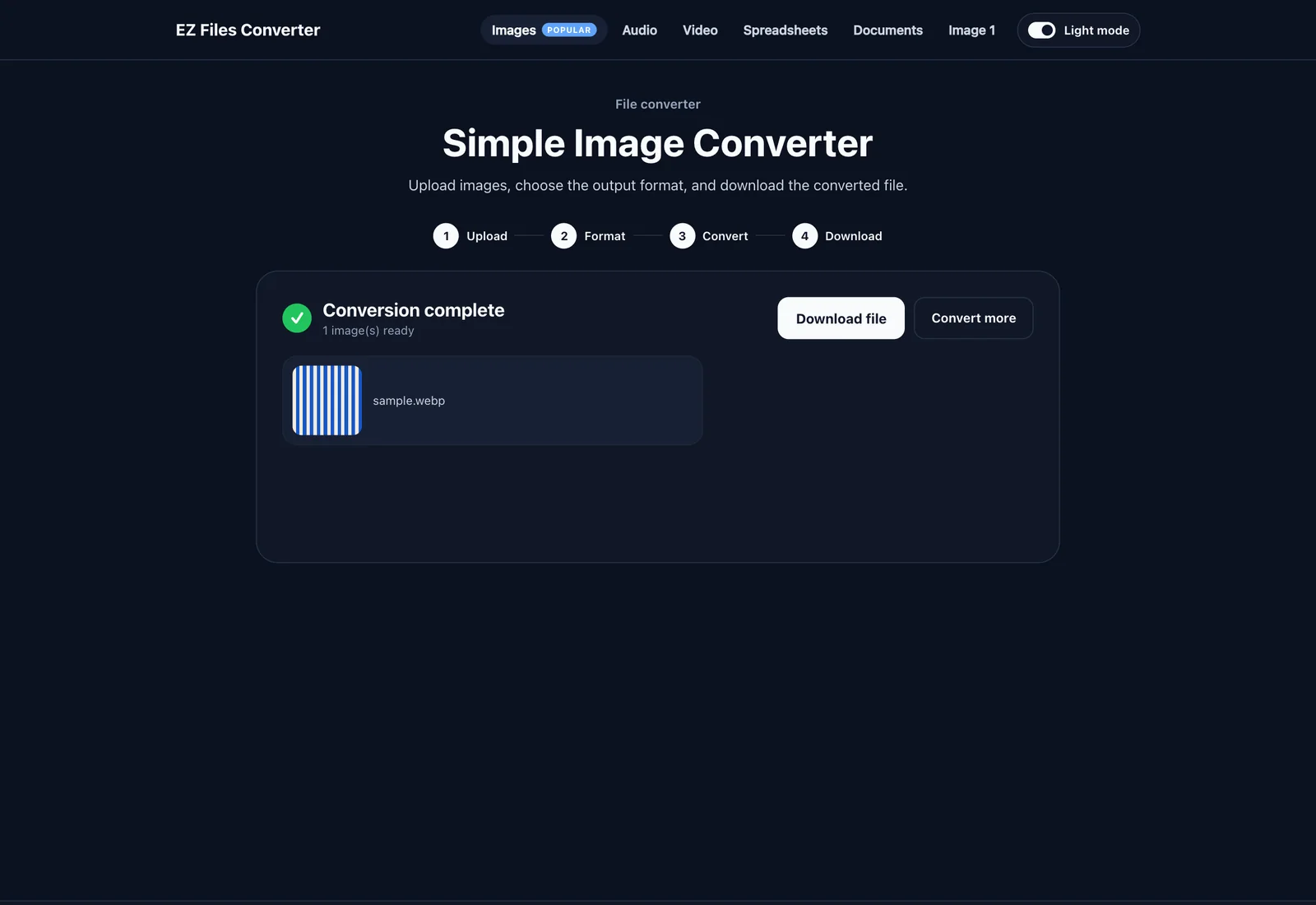1316x905 pixels.
Task: Click the Download file button
Action: (x=841, y=318)
